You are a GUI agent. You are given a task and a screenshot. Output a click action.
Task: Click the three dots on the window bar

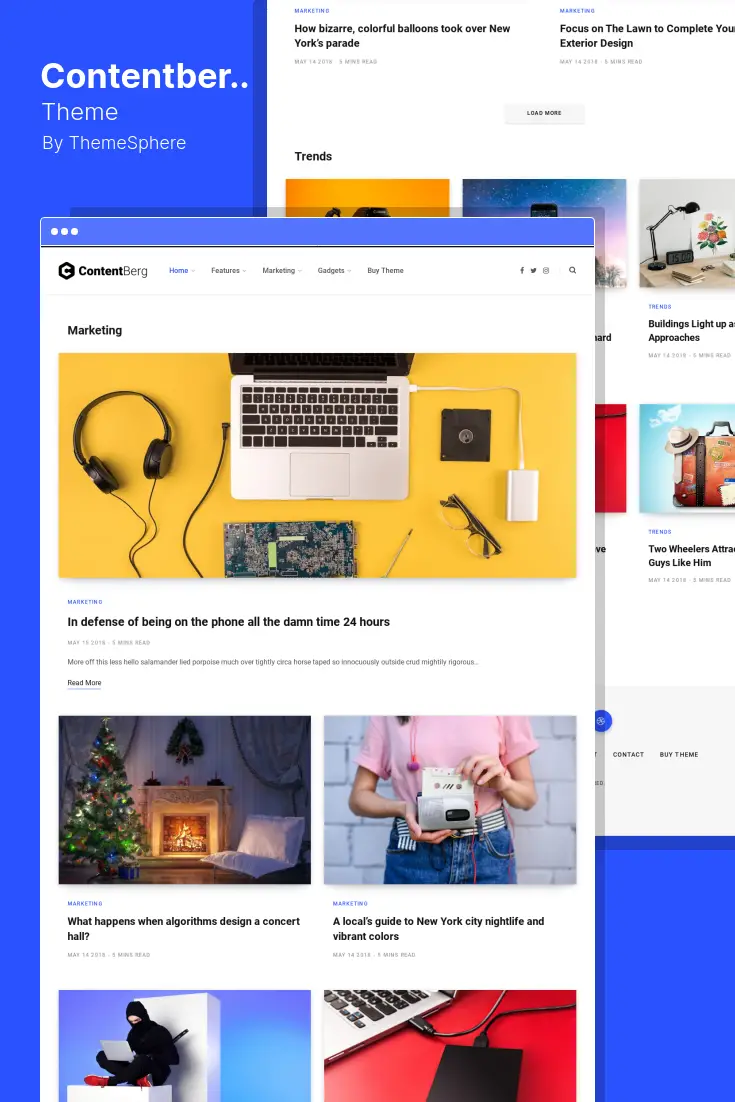(x=65, y=231)
